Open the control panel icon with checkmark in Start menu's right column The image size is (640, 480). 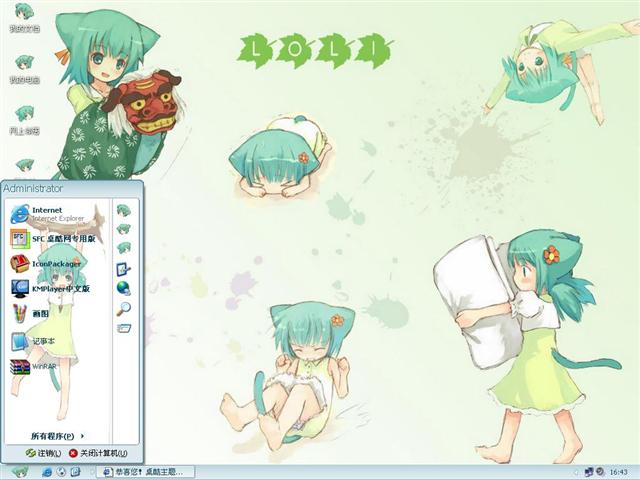[124, 269]
